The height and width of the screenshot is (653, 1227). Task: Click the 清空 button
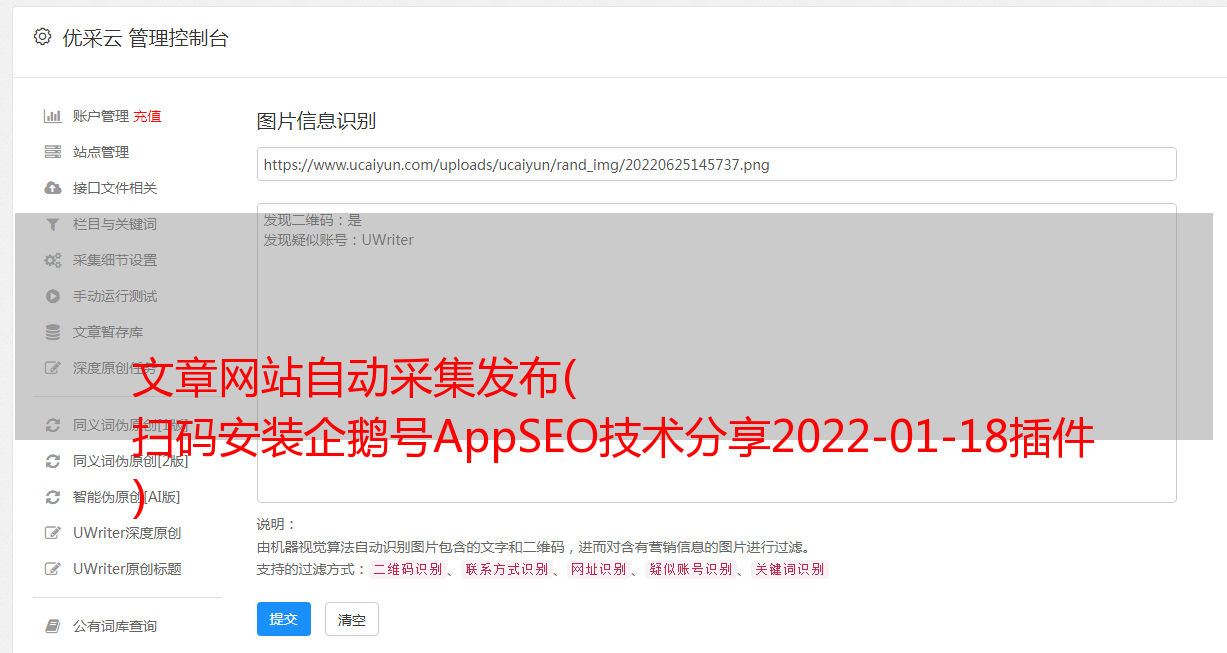pos(352,619)
